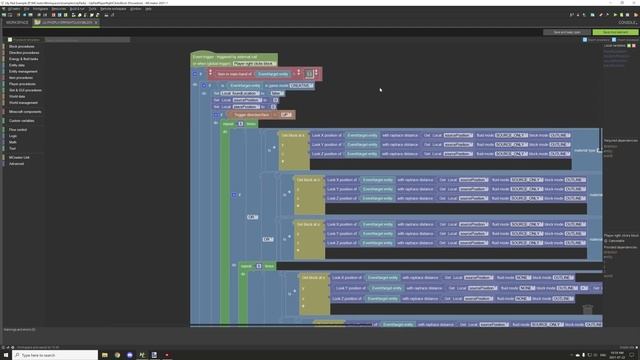Screen dimensions: 640x360
Task: Click the green Run client play icon
Action: coord(616,15)
